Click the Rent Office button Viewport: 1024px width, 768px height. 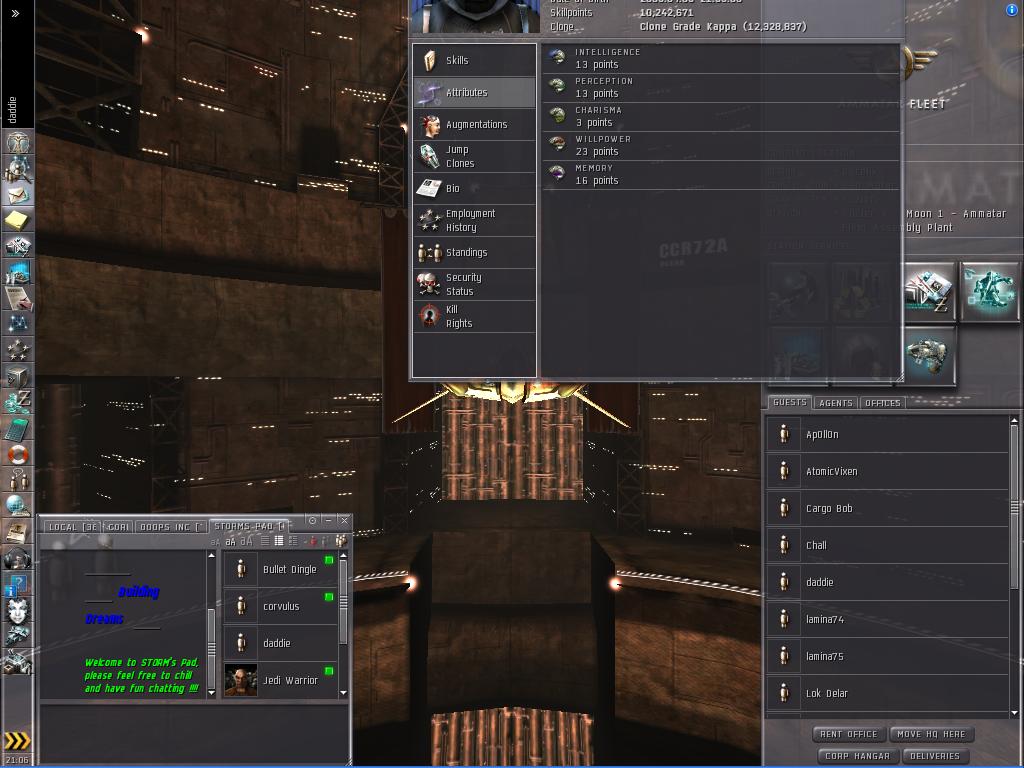tap(849, 734)
